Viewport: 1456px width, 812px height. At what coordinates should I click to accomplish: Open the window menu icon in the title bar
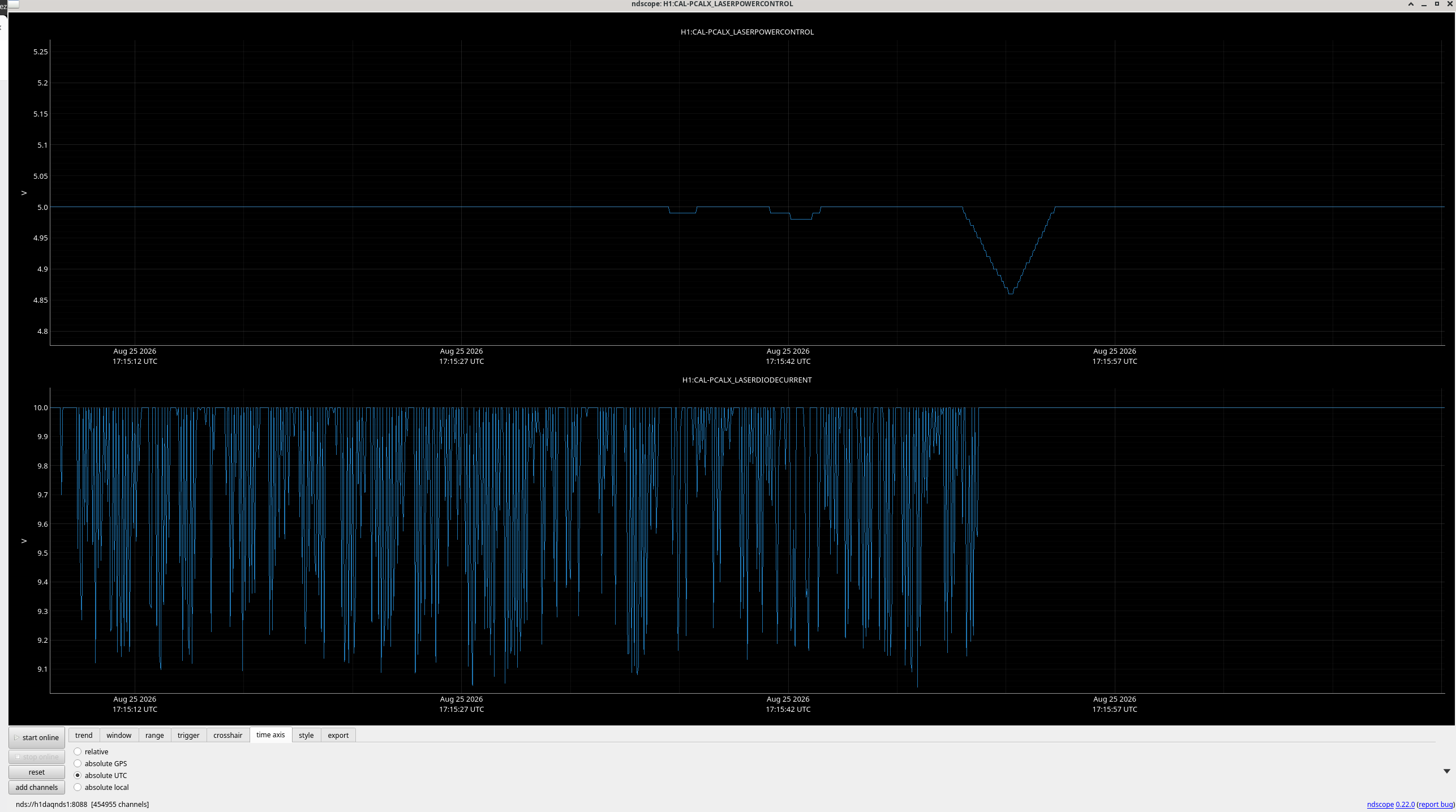coord(14,4)
